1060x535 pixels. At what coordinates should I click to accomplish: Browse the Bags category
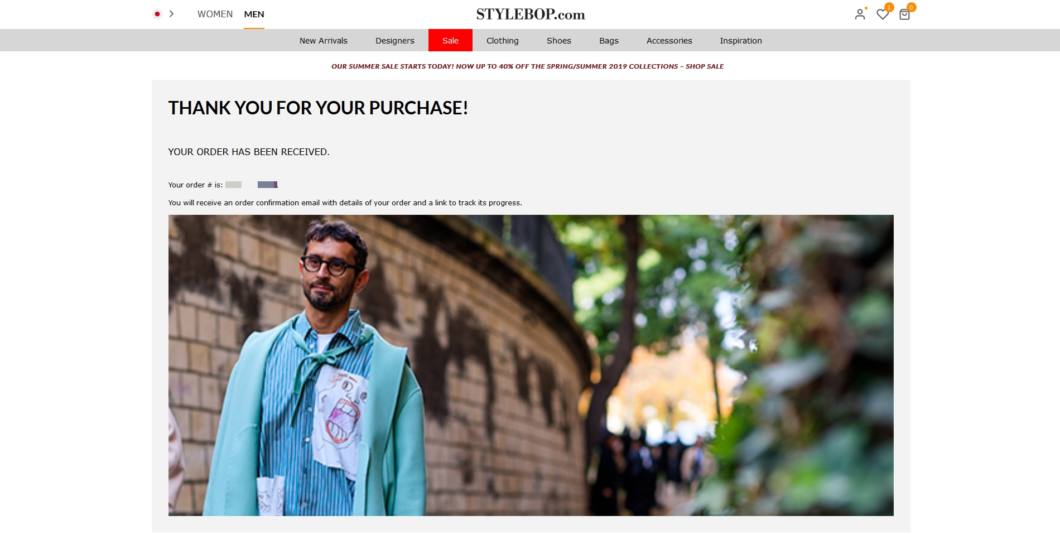[608, 41]
